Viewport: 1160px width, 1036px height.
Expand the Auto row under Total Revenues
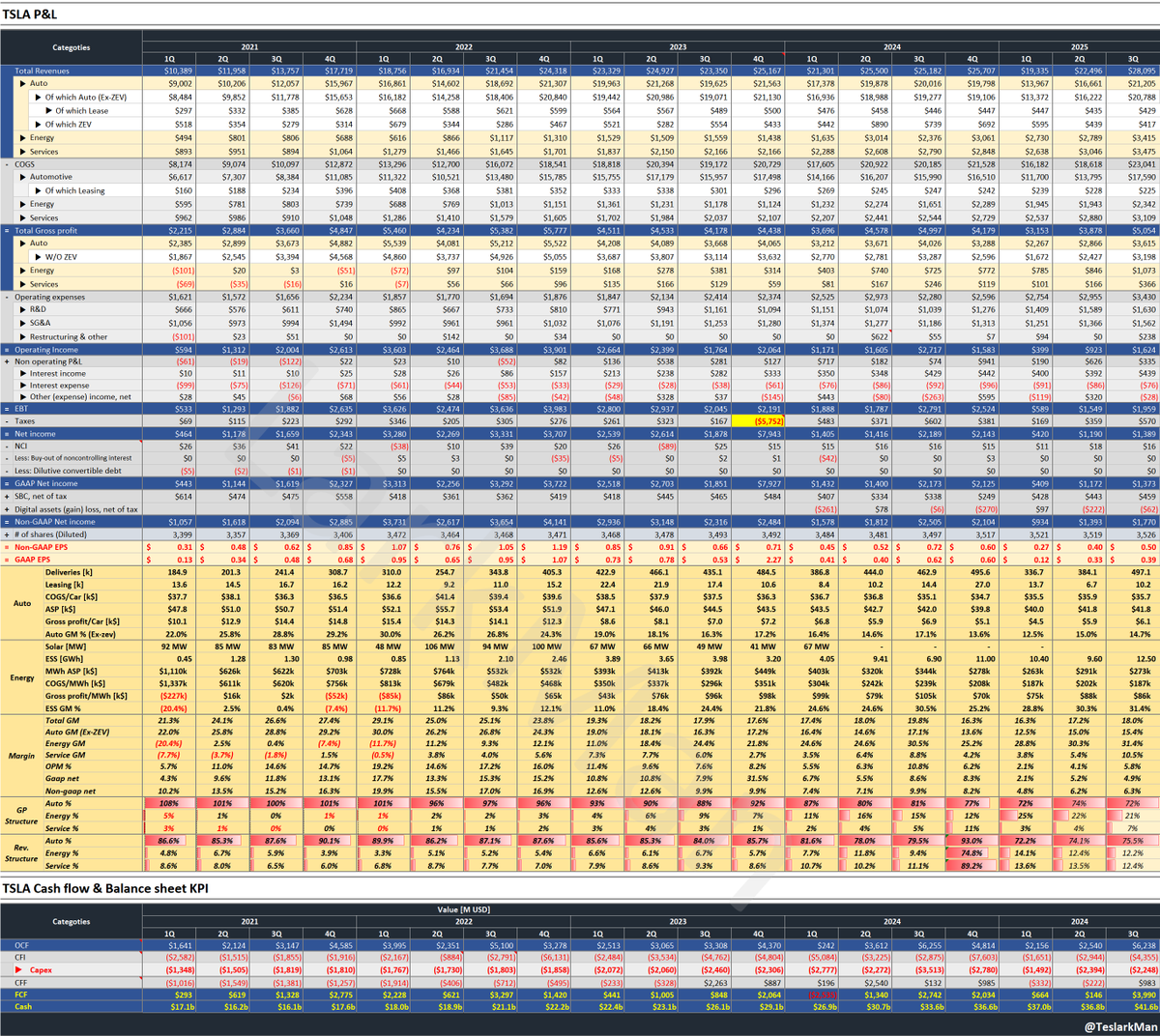23,84
